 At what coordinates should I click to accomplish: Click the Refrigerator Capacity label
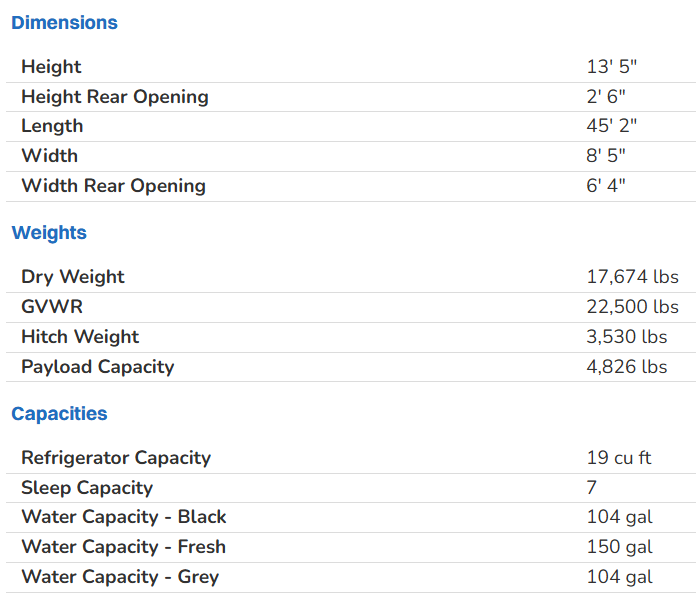[116, 457]
